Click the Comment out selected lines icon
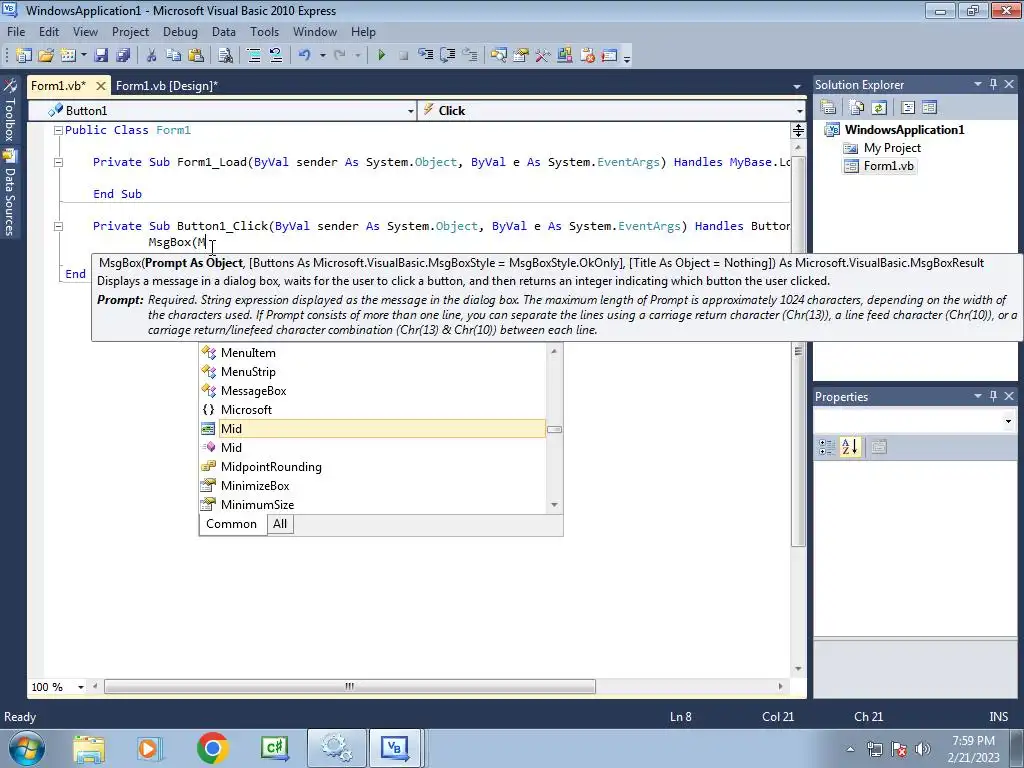This screenshot has width=1024, height=768. point(254,56)
